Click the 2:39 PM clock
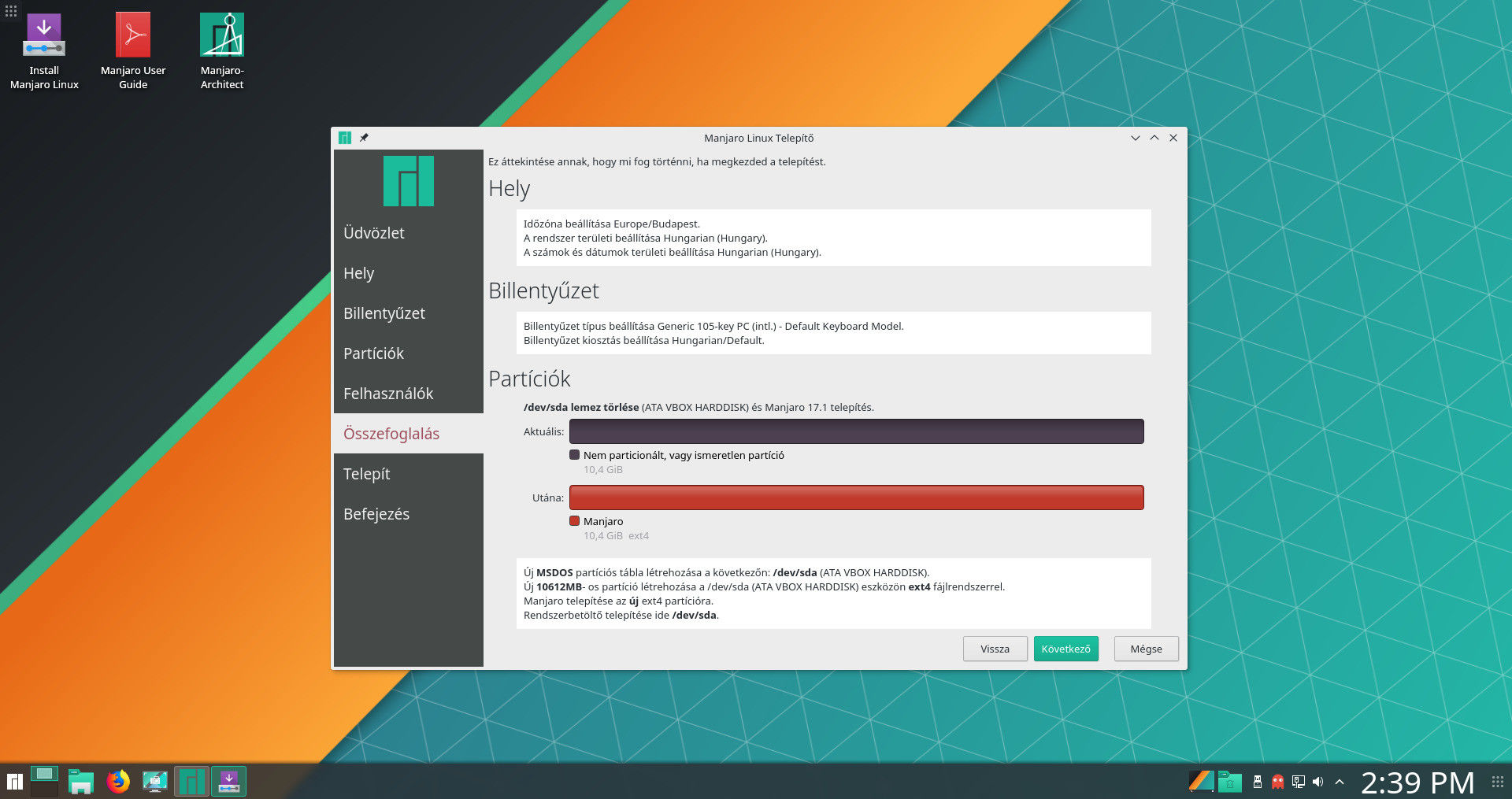1512x799 pixels. (1417, 782)
